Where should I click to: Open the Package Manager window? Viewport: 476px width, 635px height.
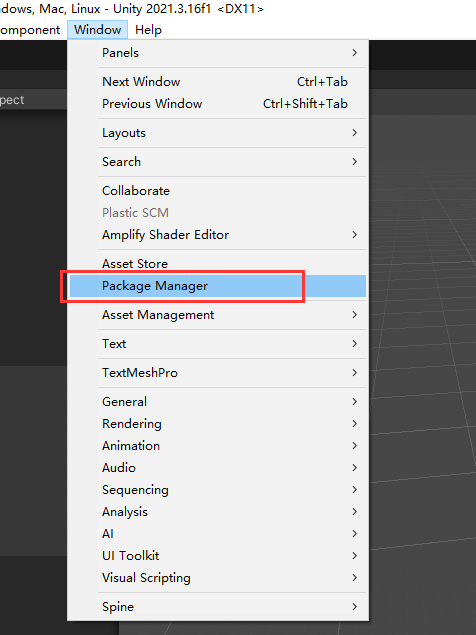tap(218, 286)
